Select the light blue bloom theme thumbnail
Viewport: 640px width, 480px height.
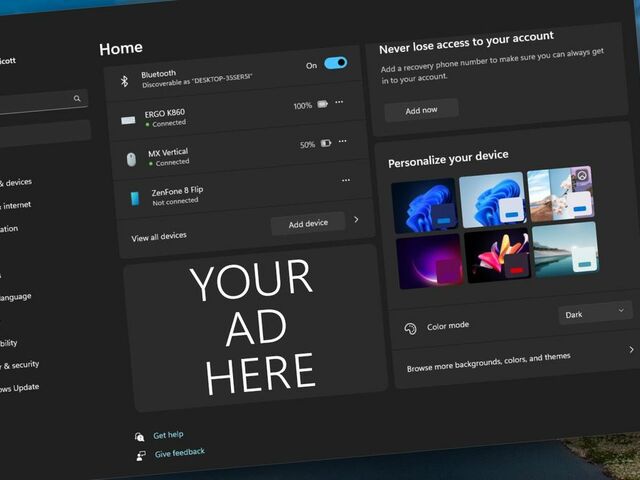tap(492, 200)
